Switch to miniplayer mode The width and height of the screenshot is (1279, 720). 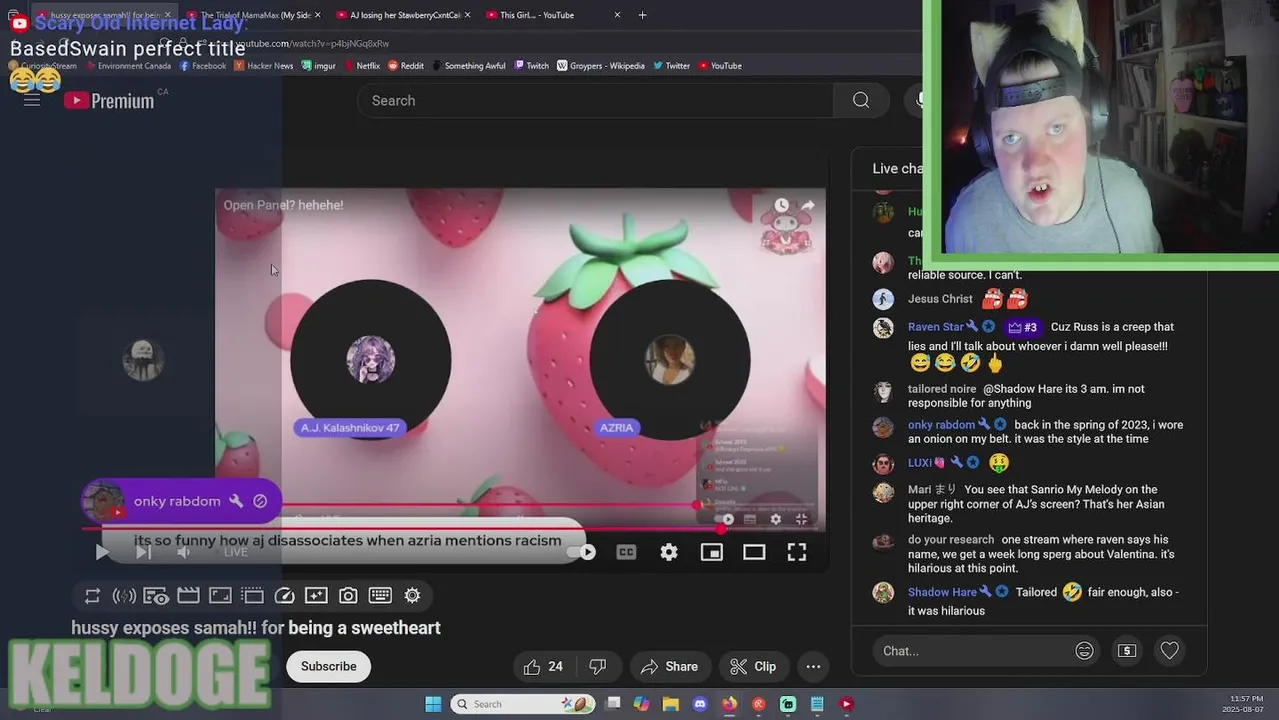coord(712,552)
